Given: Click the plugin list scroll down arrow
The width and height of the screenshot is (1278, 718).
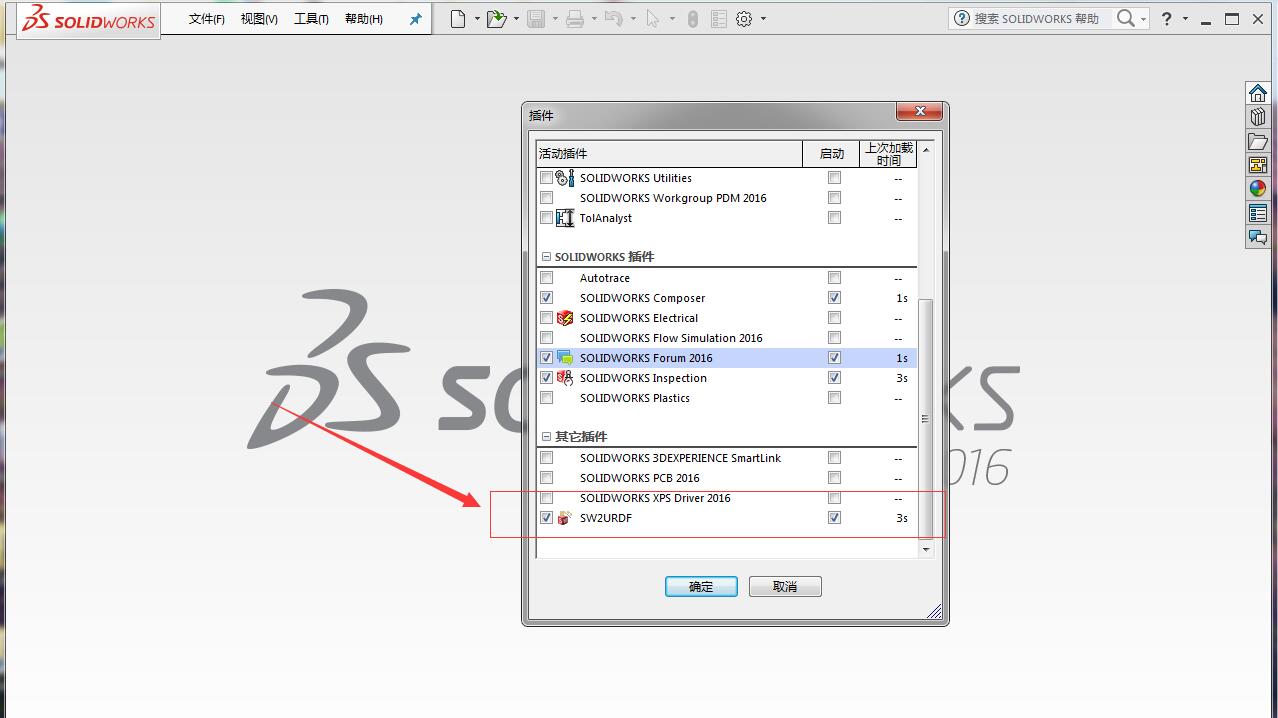Looking at the screenshot, I should click(x=926, y=549).
